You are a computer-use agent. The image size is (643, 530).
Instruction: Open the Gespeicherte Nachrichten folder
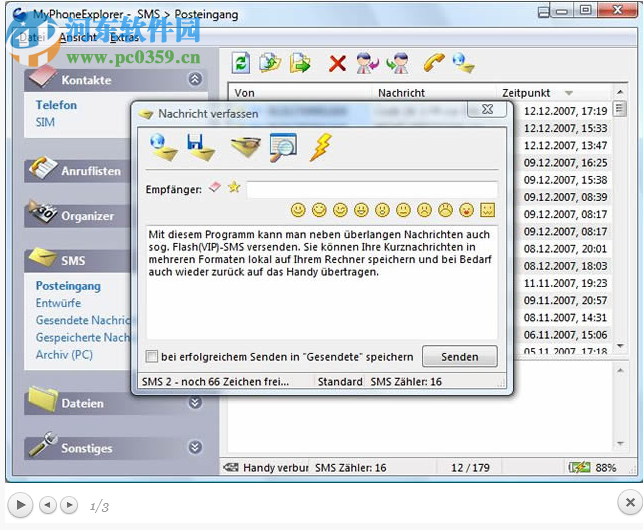click(x=83, y=337)
